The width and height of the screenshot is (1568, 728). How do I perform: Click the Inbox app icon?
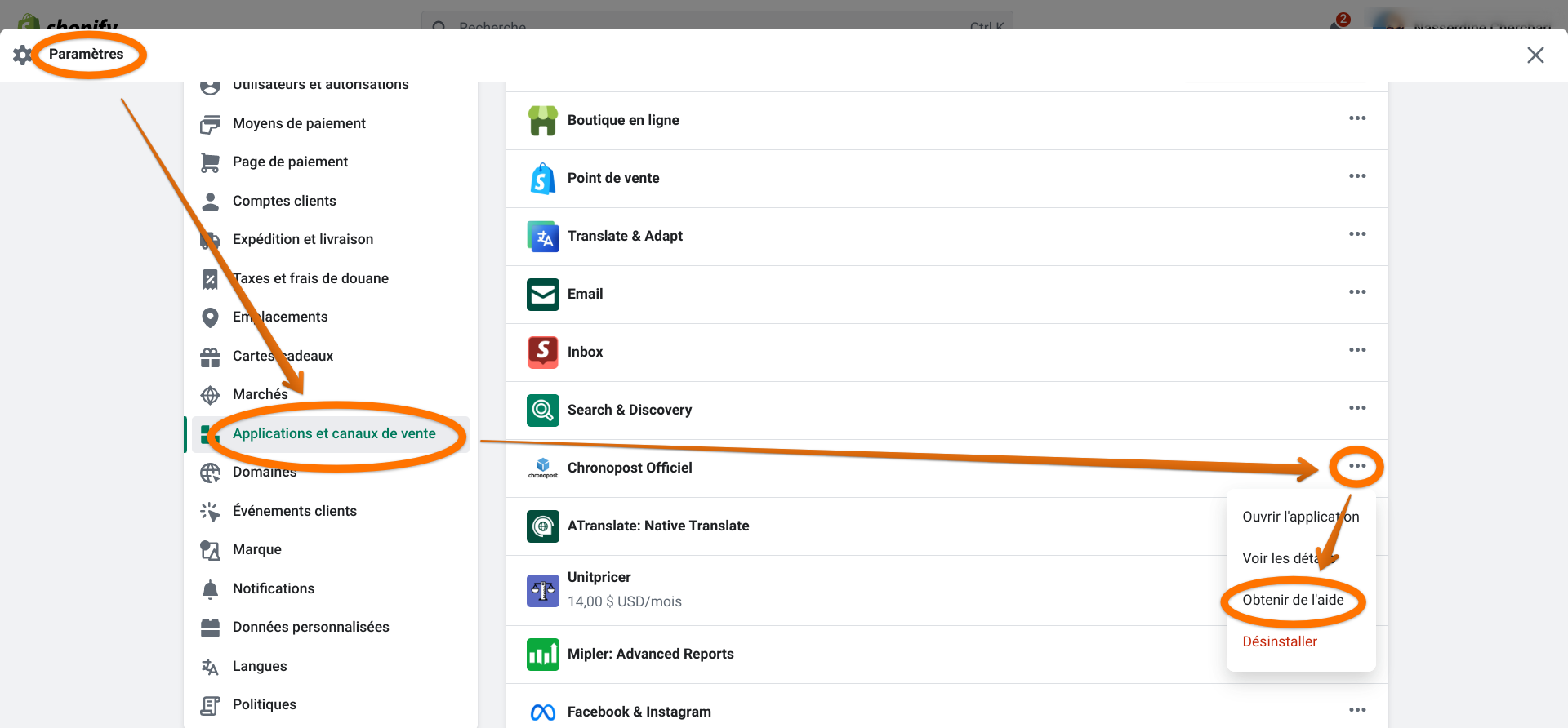point(543,353)
